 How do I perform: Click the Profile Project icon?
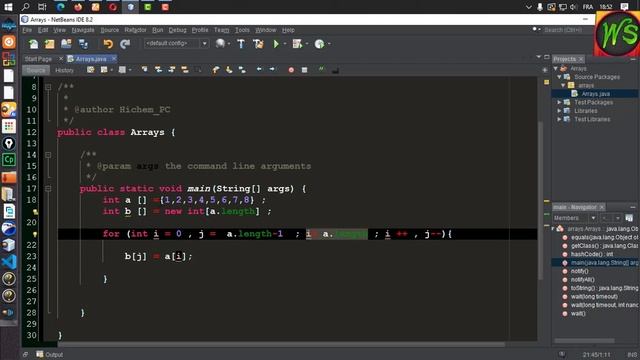[319, 44]
